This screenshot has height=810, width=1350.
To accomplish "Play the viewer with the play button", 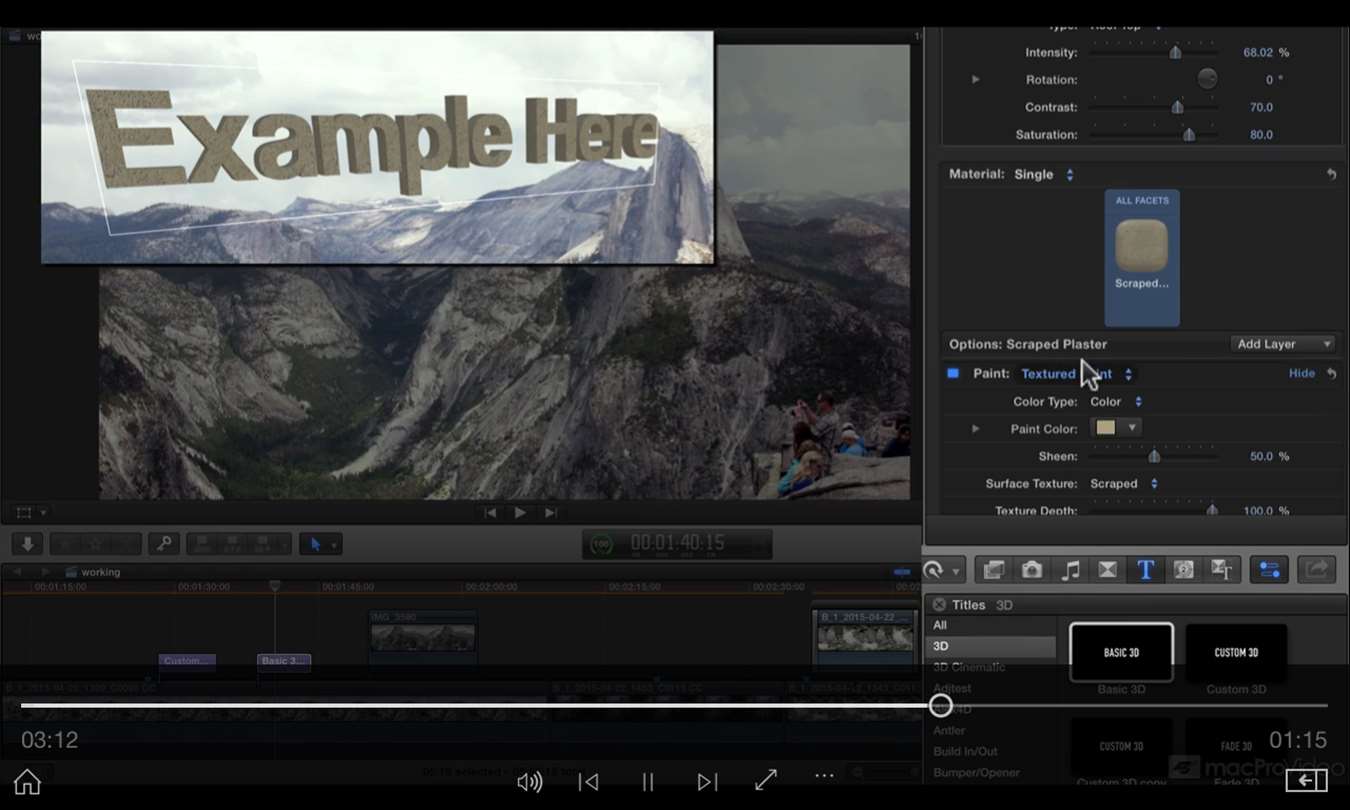I will click(520, 512).
